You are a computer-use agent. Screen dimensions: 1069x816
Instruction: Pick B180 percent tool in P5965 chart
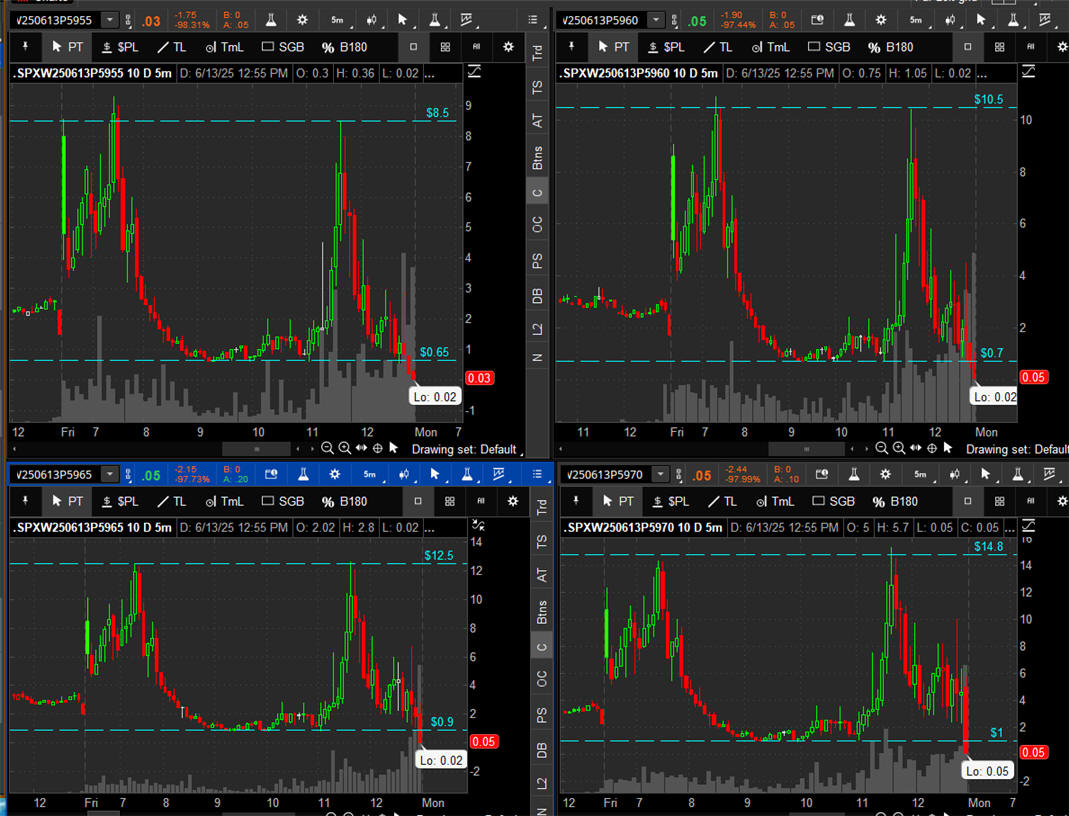343,501
